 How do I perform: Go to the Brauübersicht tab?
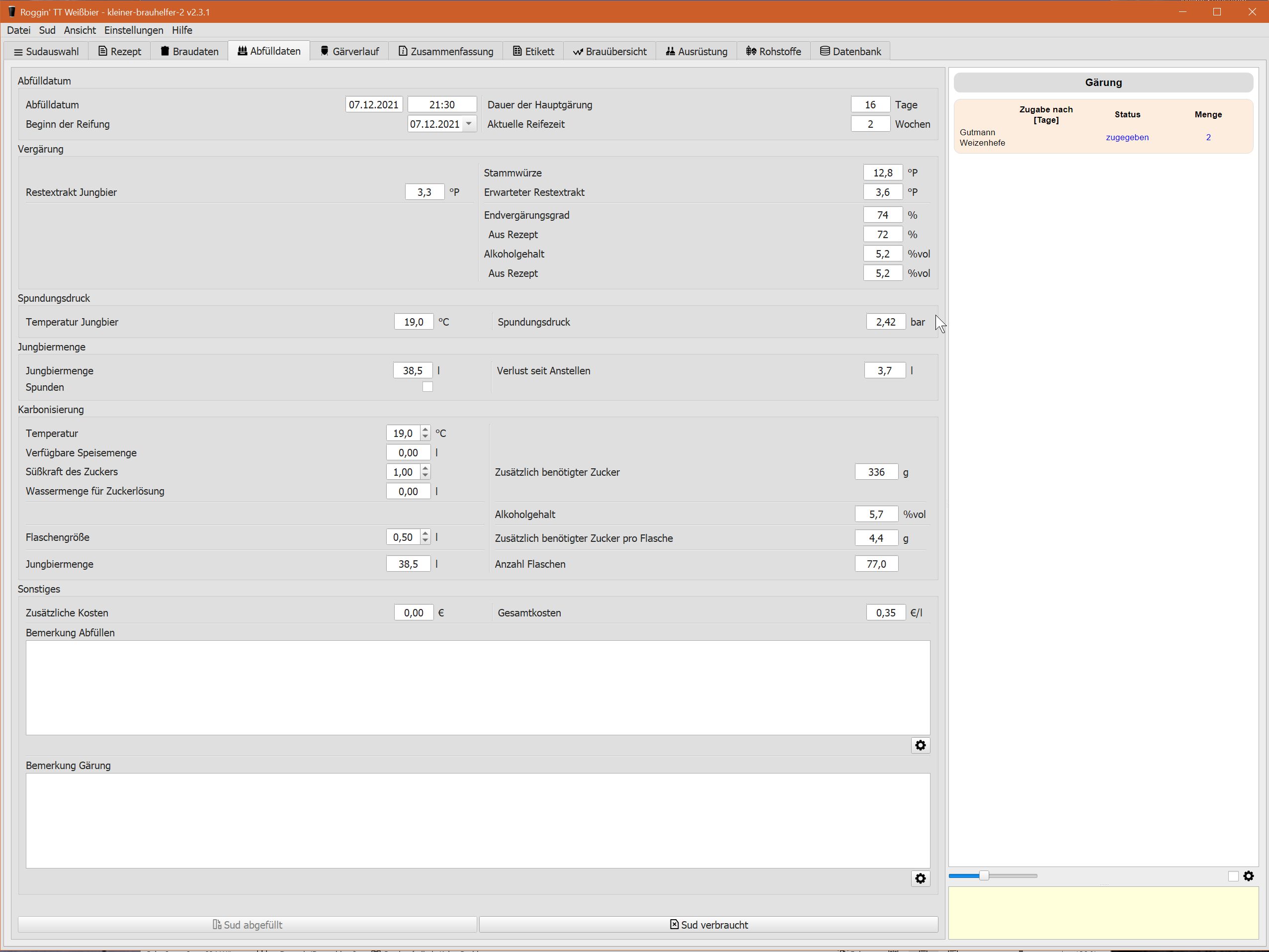pyautogui.click(x=609, y=51)
